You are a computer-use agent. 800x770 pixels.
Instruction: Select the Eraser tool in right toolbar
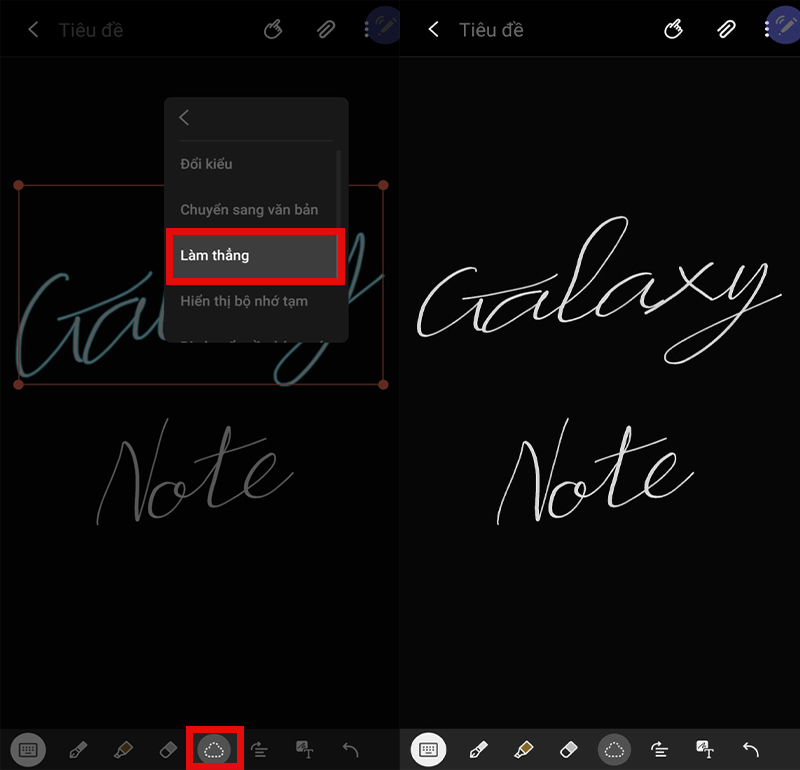click(568, 750)
